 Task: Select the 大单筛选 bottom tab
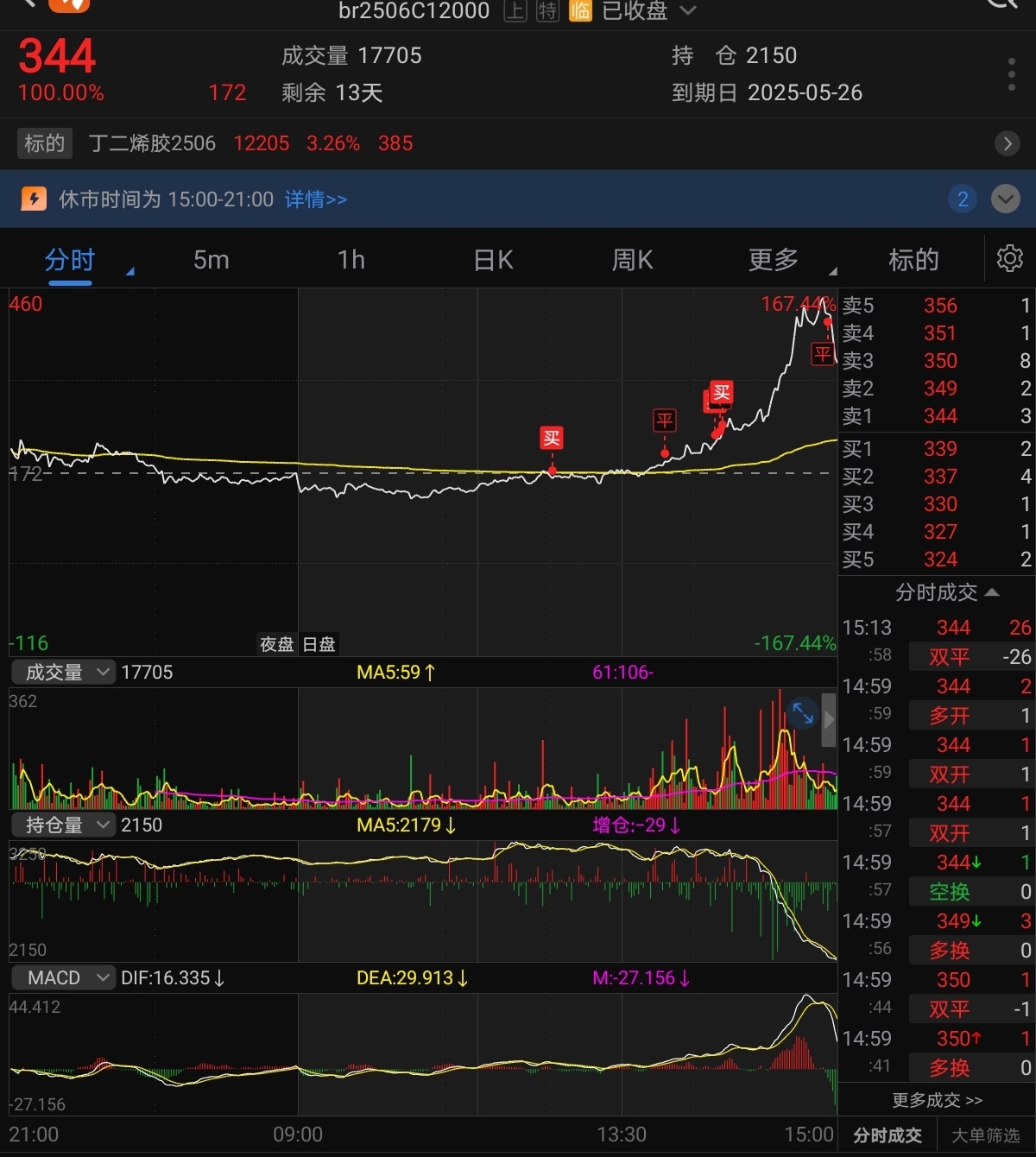[x=985, y=1135]
